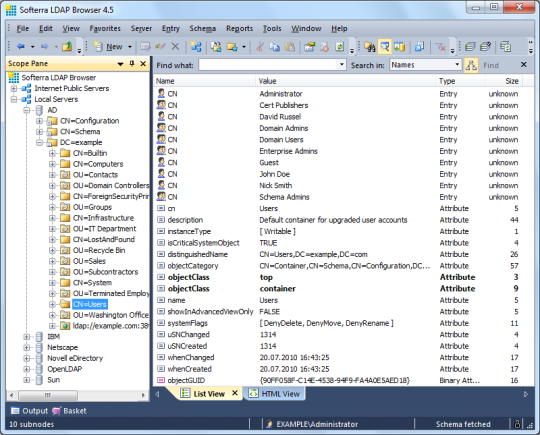Expand Internet Public Servers node
Screen dimensions: 540x435
pos(13,89)
